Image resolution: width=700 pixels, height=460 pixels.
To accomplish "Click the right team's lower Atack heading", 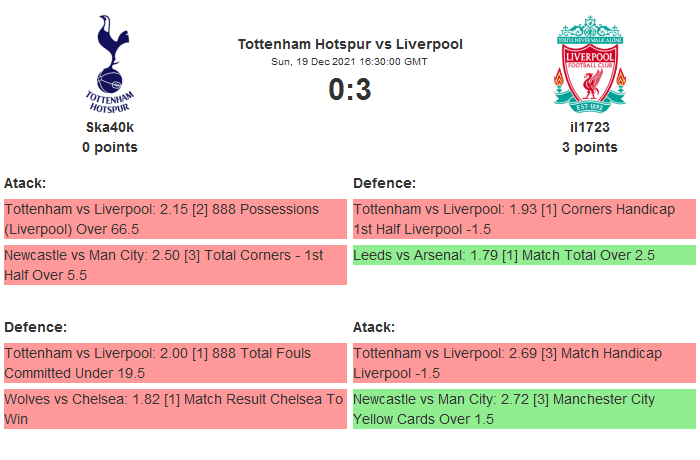I will point(374,327).
